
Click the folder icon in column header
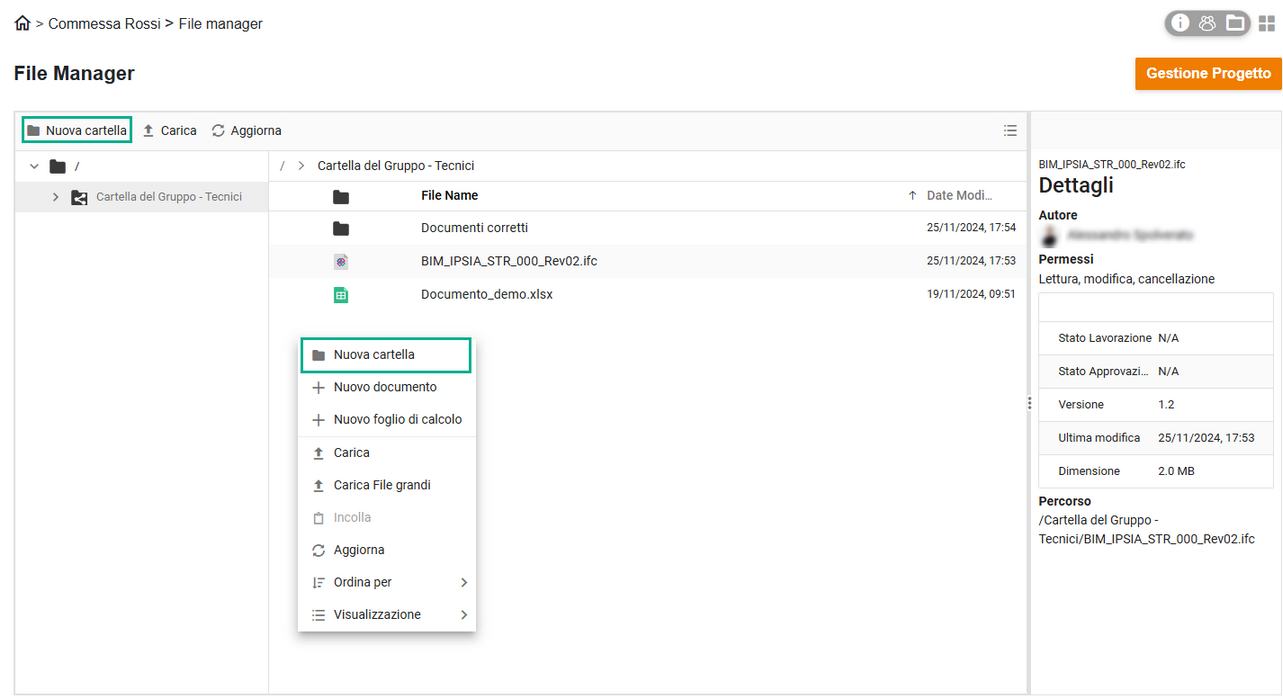click(x=341, y=196)
